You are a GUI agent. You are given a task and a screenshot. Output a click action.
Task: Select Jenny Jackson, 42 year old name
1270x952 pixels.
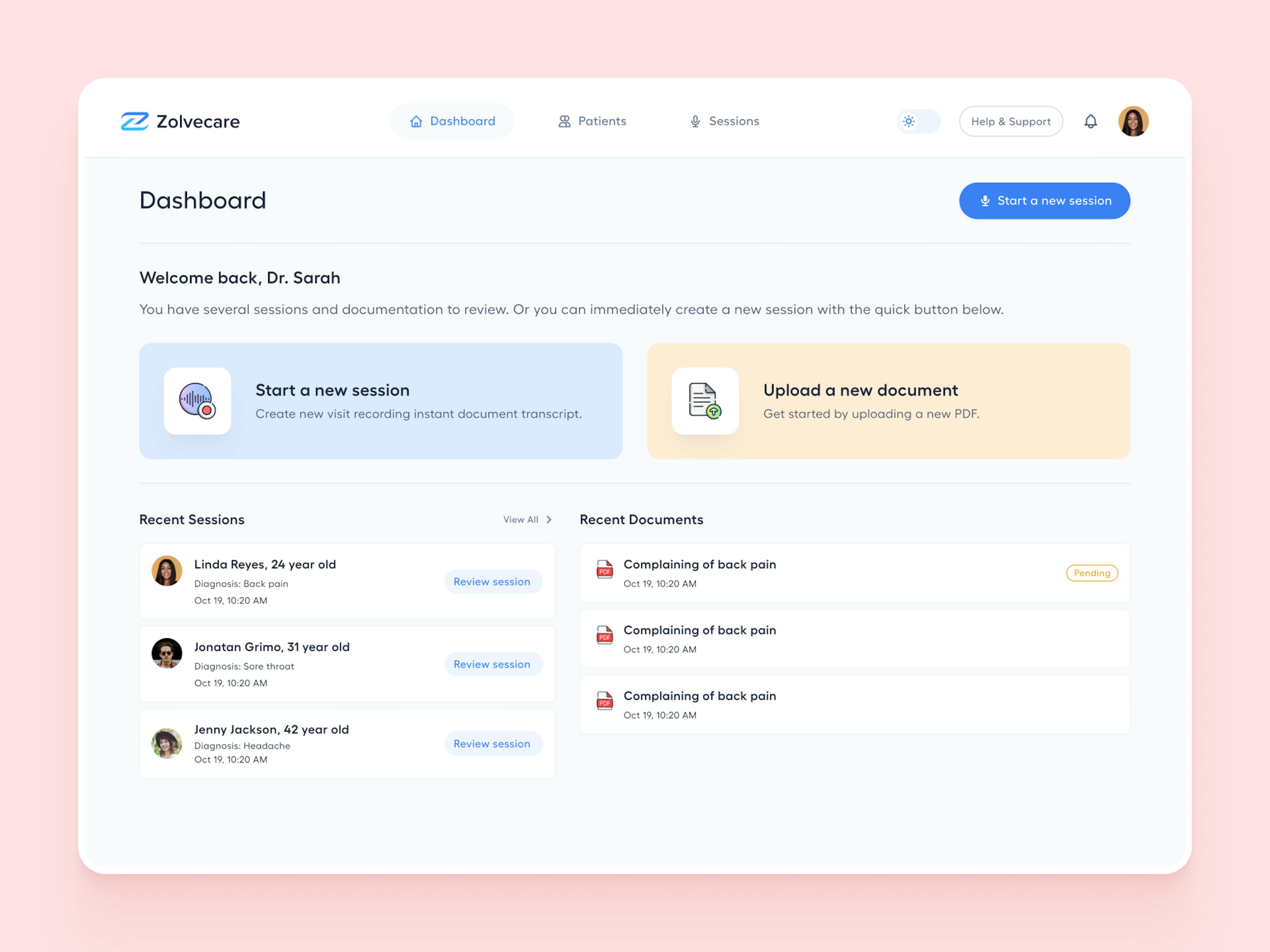pyautogui.click(x=271, y=729)
